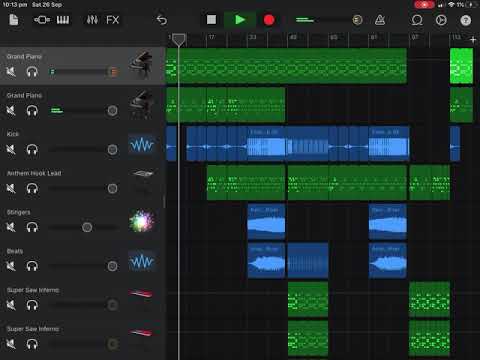The width and height of the screenshot is (480, 360).
Task: Open the track controls mixer icon
Action: (x=92, y=20)
